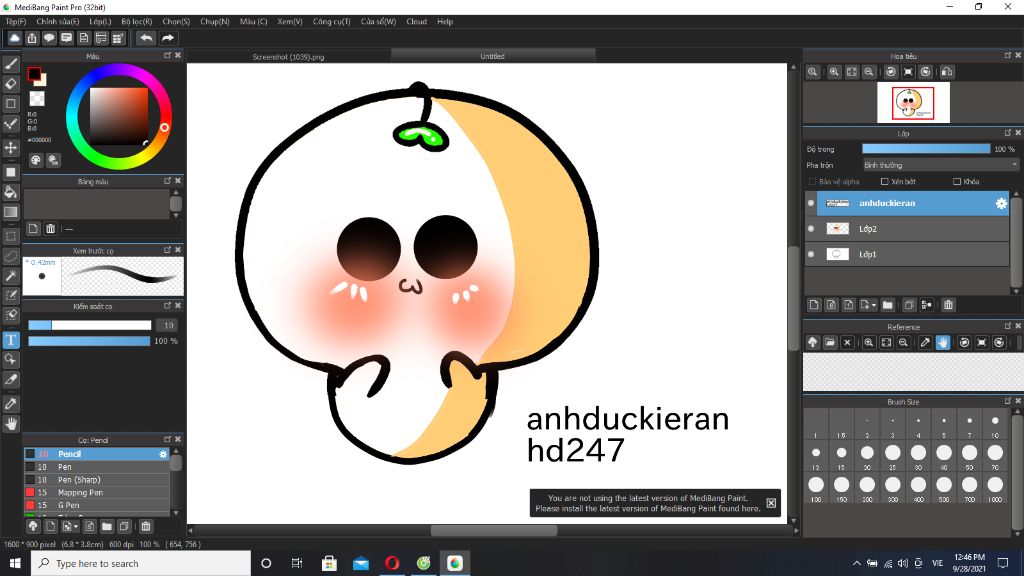Open settings gear of anhduckieran layer
Viewport: 1024px width, 576px height.
coord(1001,203)
